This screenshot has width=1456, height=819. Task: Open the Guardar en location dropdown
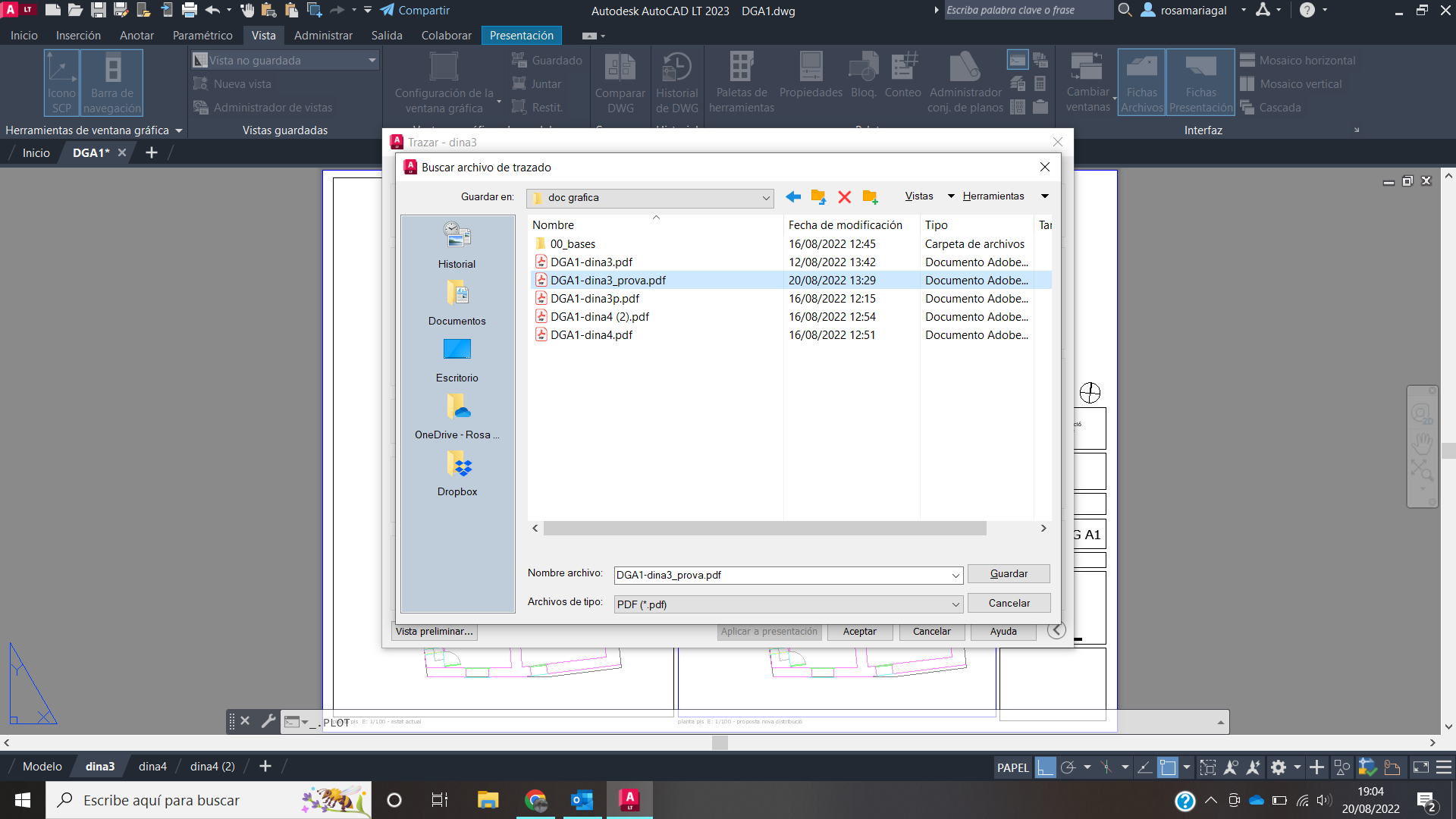coord(767,198)
